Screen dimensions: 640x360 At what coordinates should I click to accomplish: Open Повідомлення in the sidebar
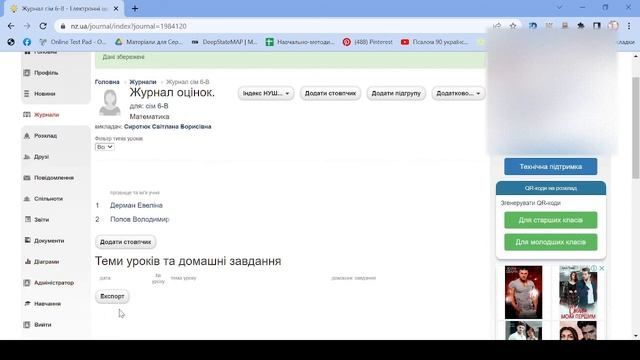[x=54, y=178]
